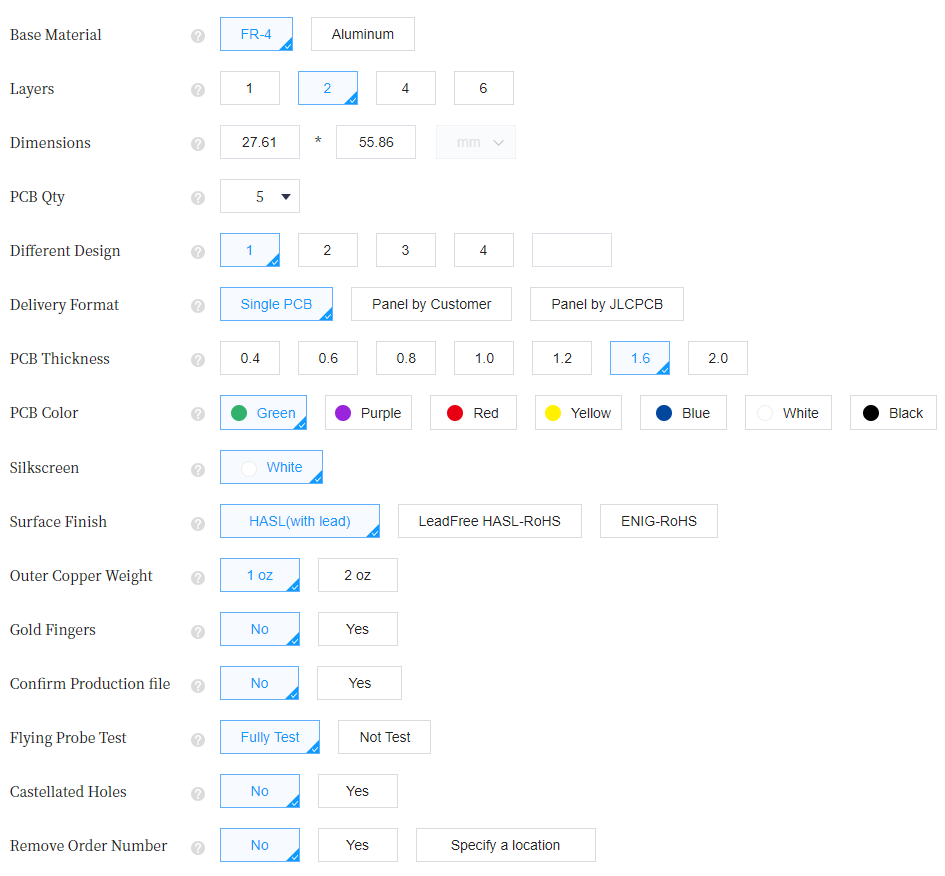The height and width of the screenshot is (876, 945).
Task: Select 2 oz outer copper weight
Action: 357,575
